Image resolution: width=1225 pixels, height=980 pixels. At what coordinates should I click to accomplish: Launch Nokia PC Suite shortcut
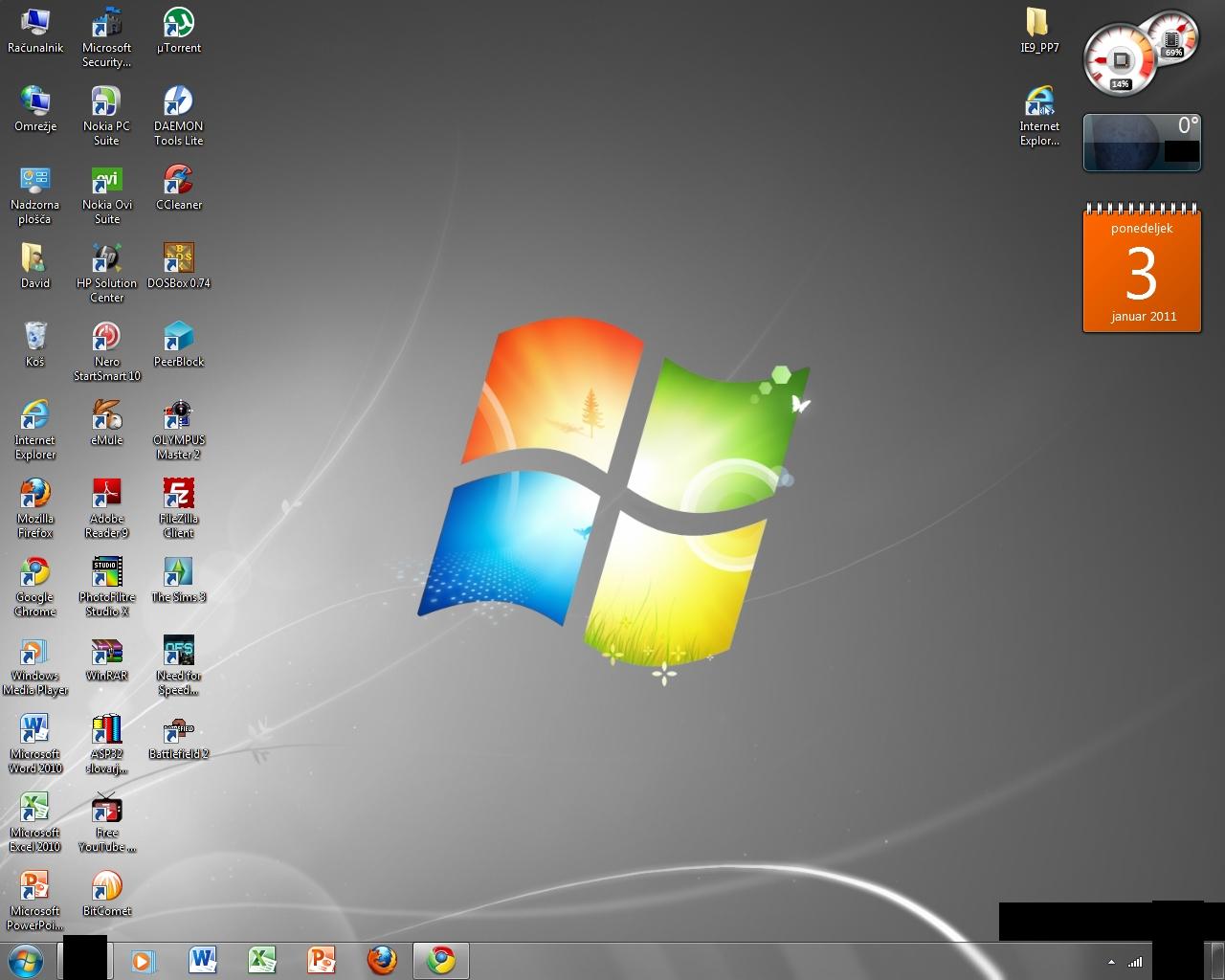(x=106, y=117)
